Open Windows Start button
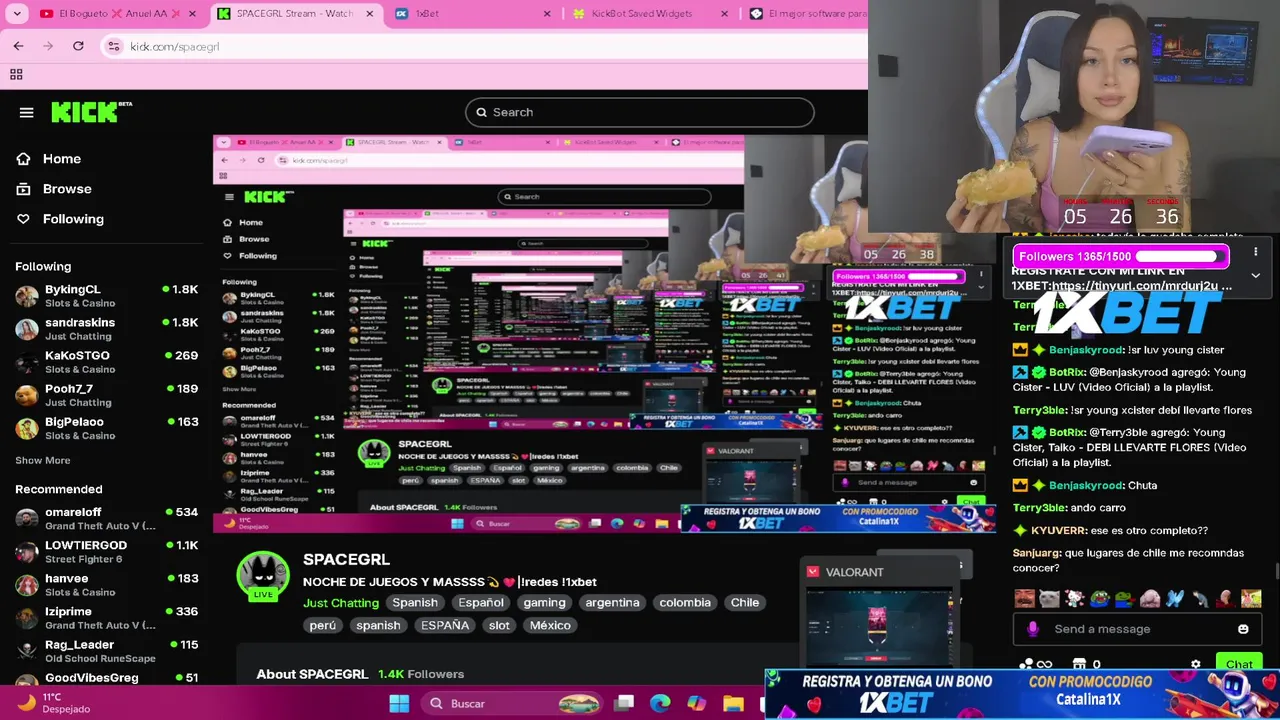1280x720 pixels. coord(399,703)
